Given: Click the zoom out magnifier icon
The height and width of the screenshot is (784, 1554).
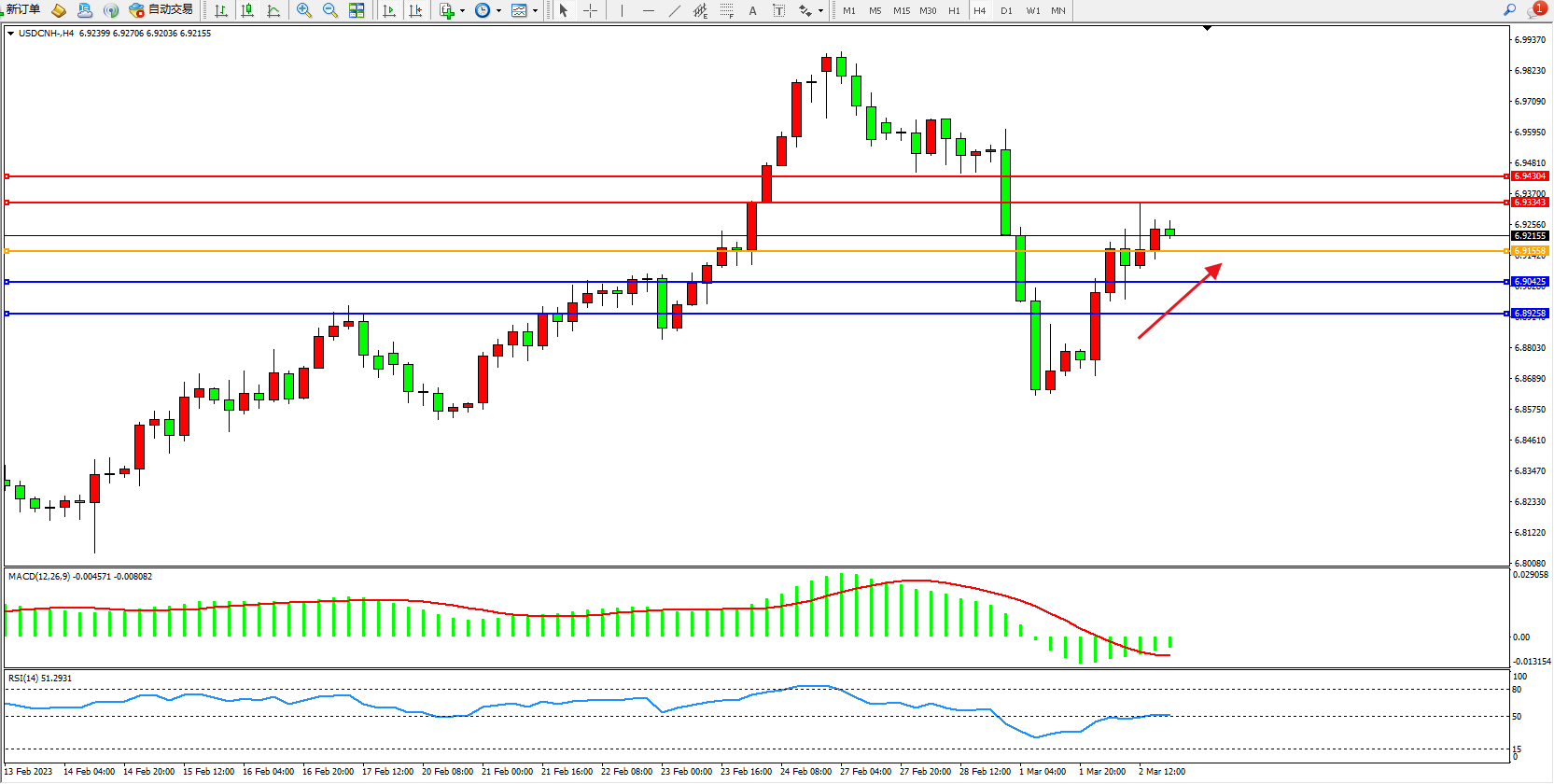Looking at the screenshot, I should coord(329,10).
